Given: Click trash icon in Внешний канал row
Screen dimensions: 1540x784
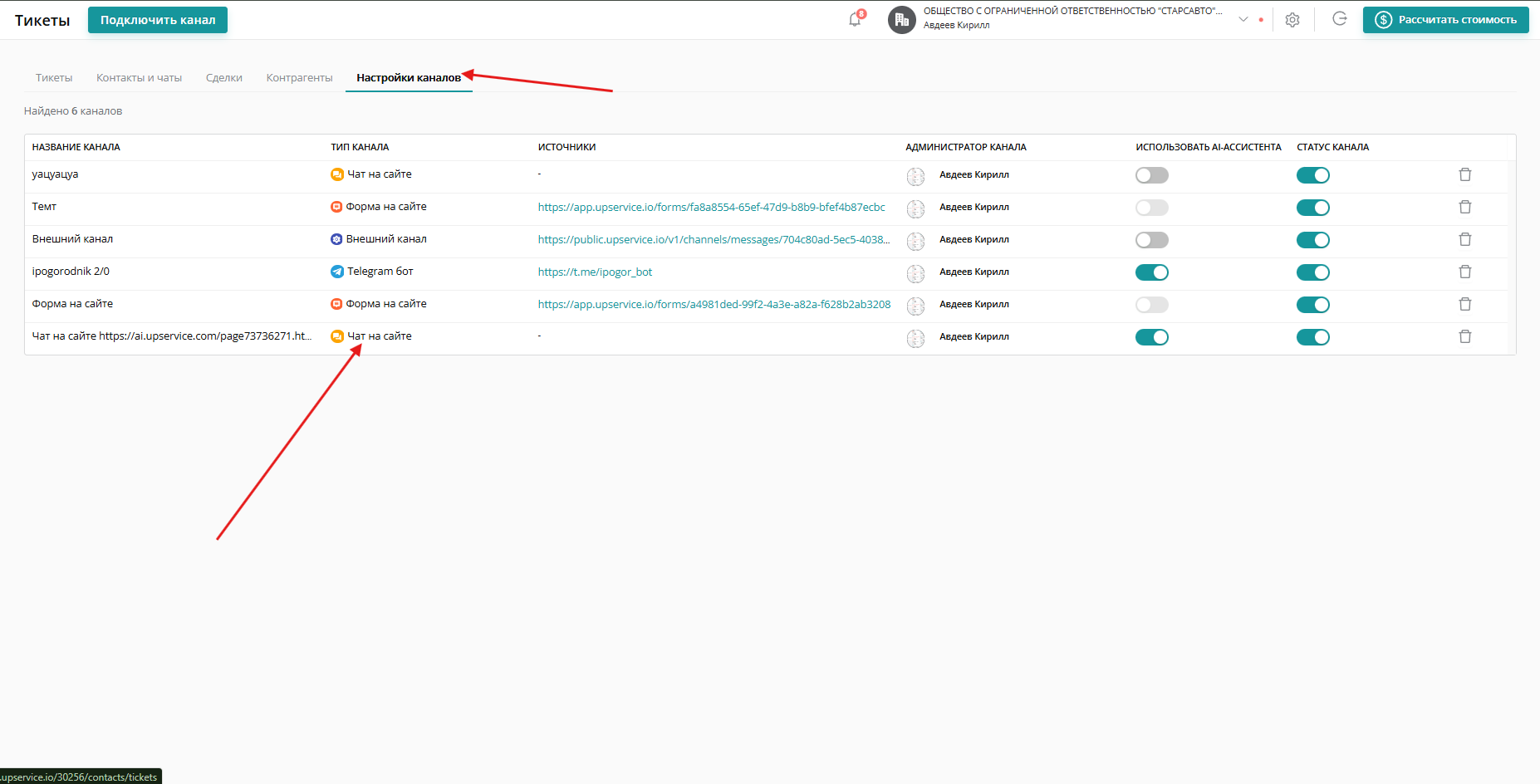Looking at the screenshot, I should pos(1465,239).
